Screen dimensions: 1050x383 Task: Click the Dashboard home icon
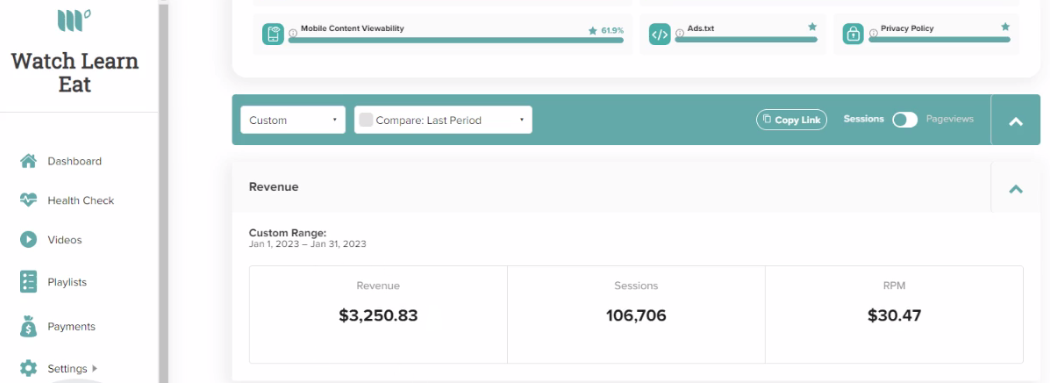[x=28, y=161]
